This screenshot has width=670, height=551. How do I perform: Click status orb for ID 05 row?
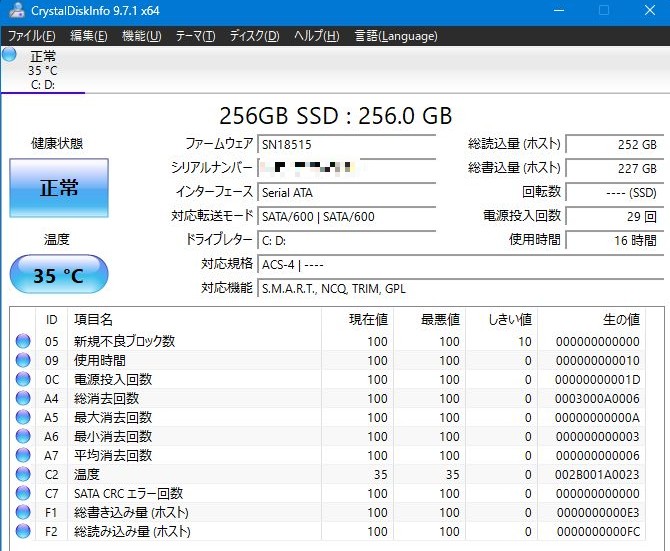click(x=23, y=341)
